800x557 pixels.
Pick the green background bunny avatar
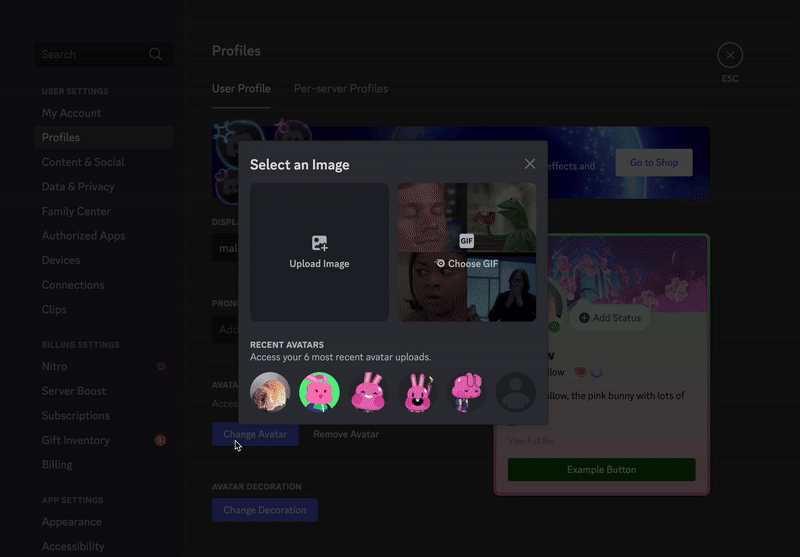click(319, 392)
